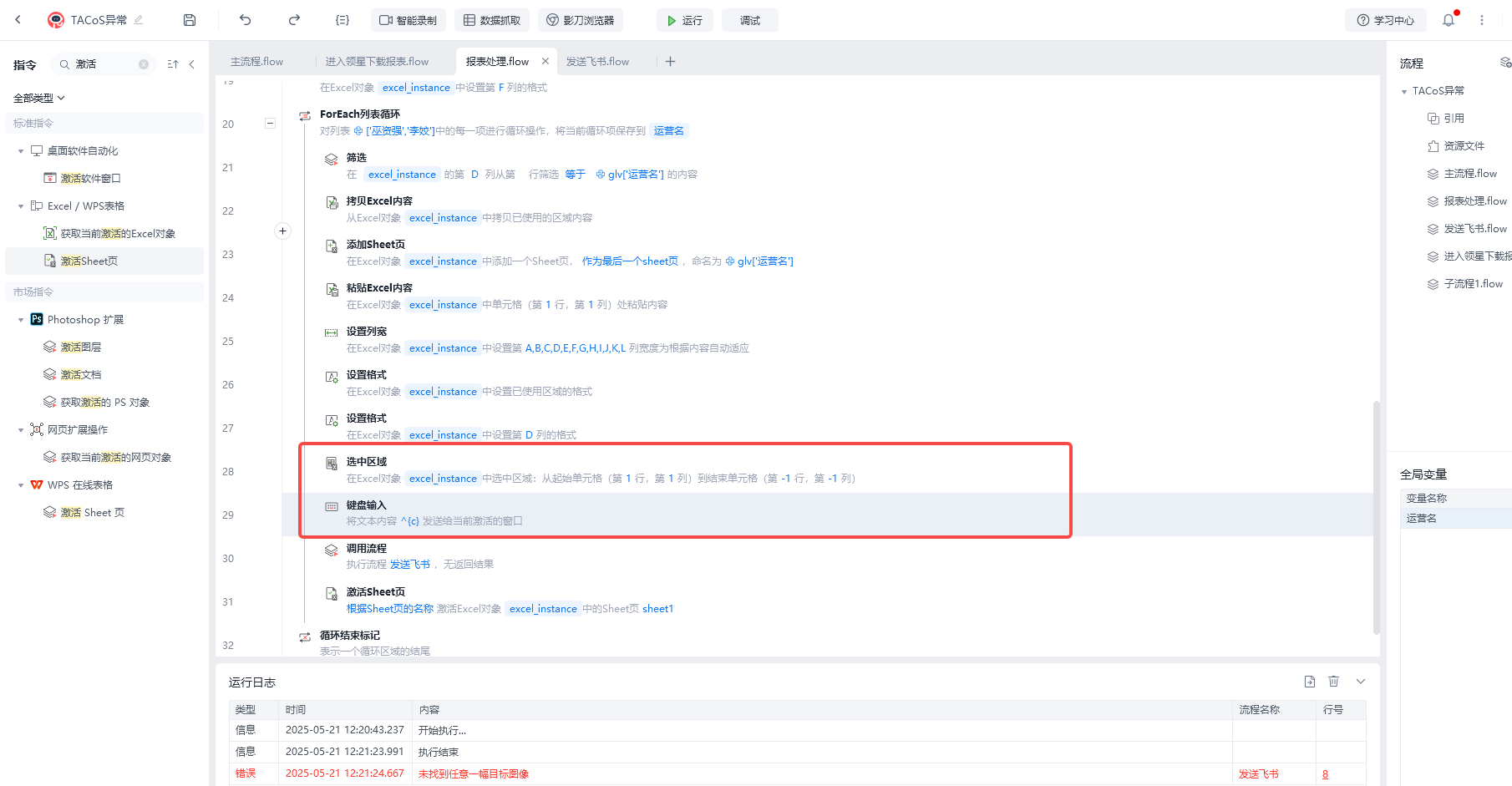Select the 激活软件窗口 command
Screen dimensions: 1512x786
coord(104,179)
